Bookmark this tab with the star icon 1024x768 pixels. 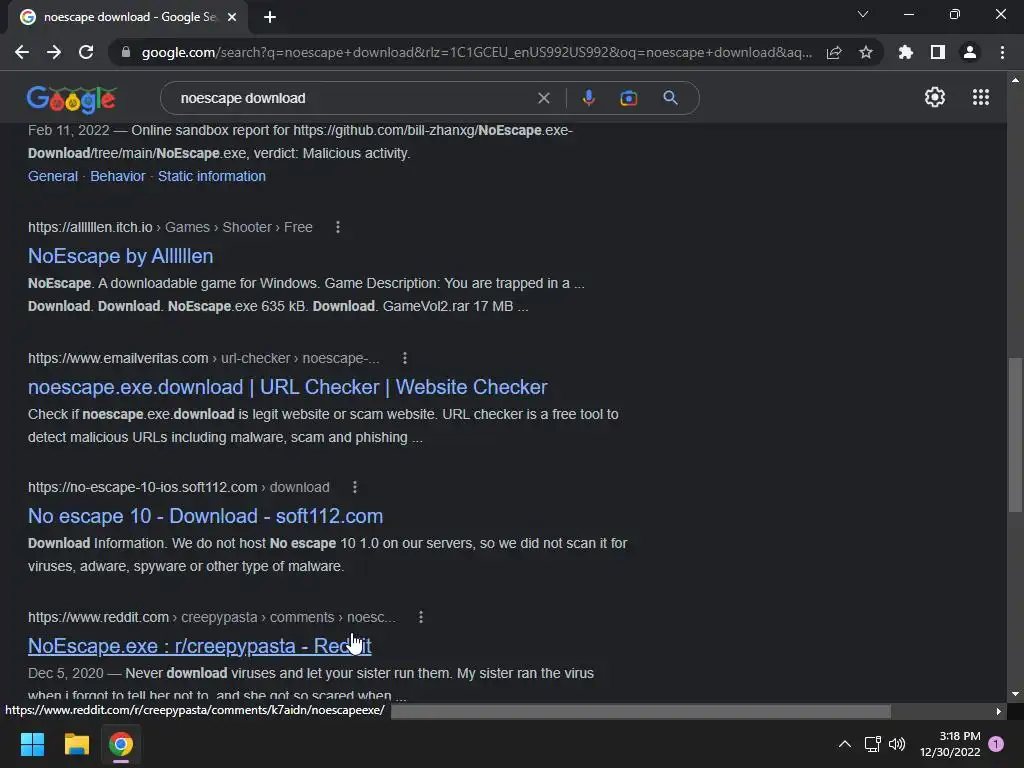click(x=866, y=52)
